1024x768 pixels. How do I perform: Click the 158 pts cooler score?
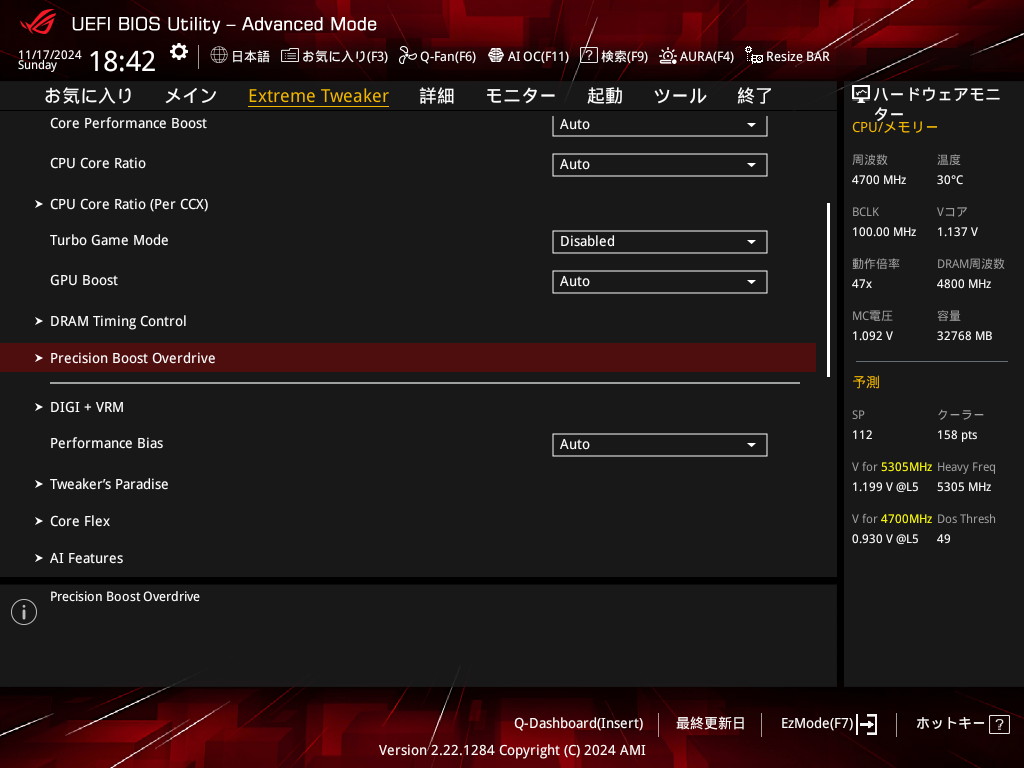click(957, 435)
